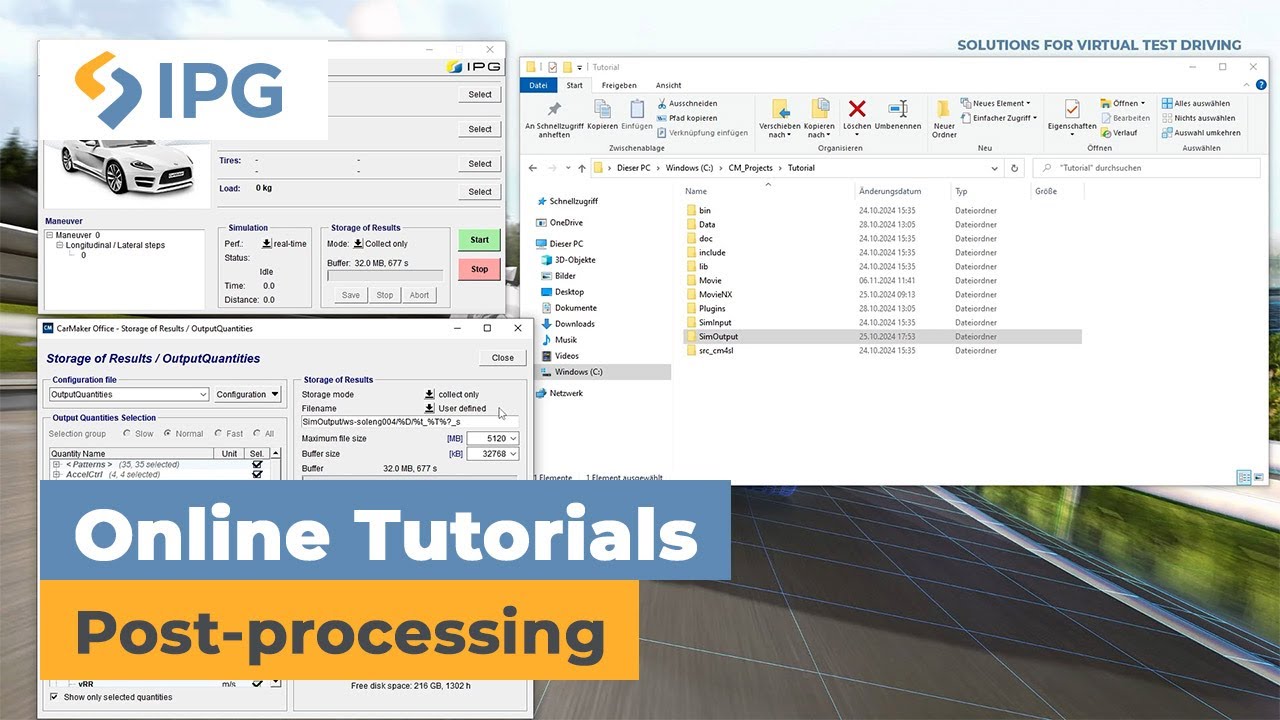
Task: Click the filename pattern input field
Action: click(x=410, y=422)
